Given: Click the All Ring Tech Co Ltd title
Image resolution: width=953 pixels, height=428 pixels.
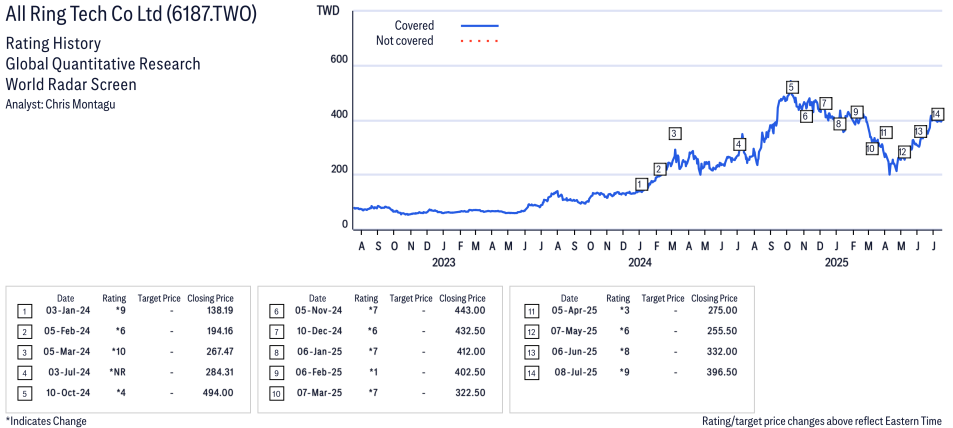Looking at the screenshot, I should click(131, 15).
